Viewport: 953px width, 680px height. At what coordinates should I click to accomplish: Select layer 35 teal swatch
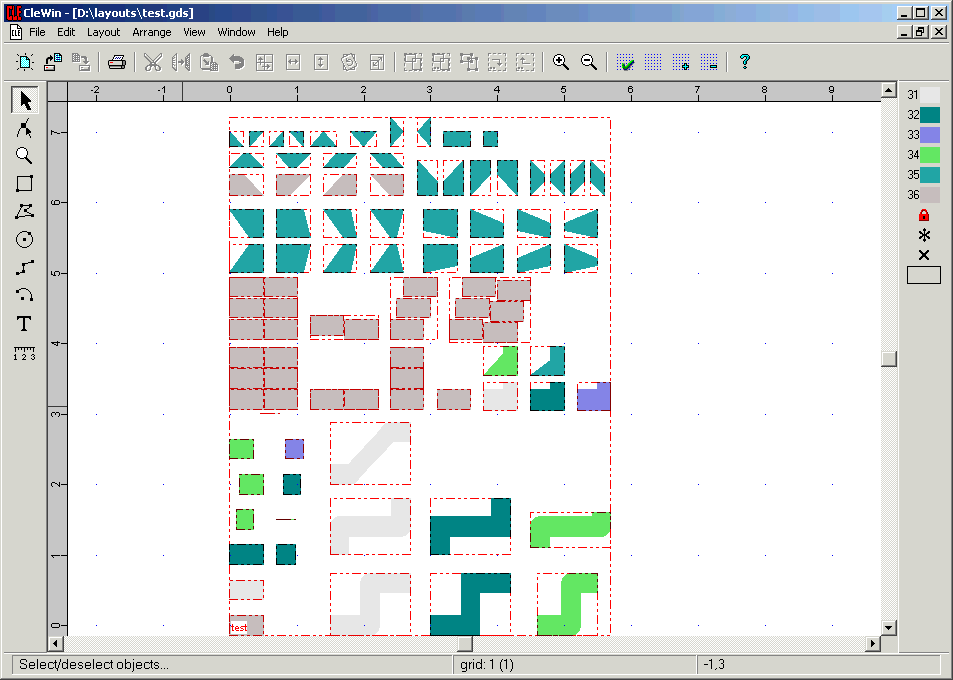[x=930, y=175]
